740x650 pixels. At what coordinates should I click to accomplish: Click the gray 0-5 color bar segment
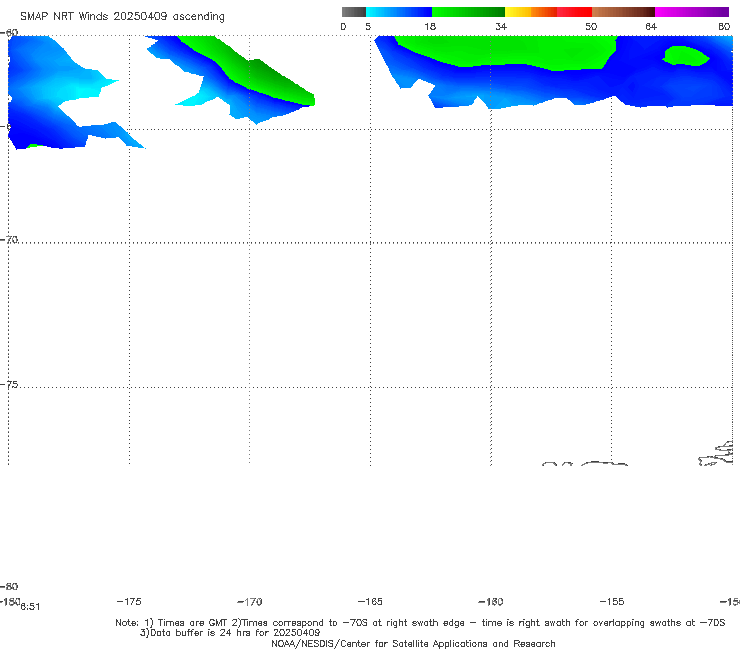[353, 12]
